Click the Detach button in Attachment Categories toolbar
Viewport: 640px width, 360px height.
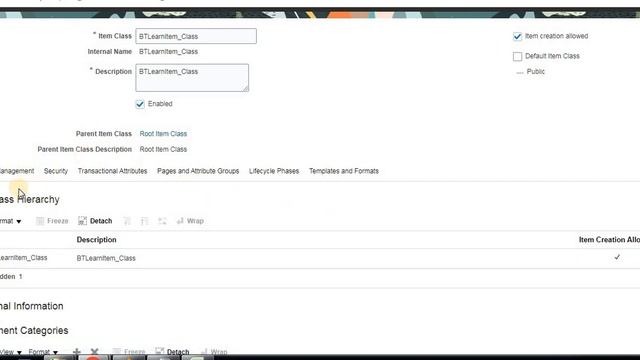pos(172,351)
